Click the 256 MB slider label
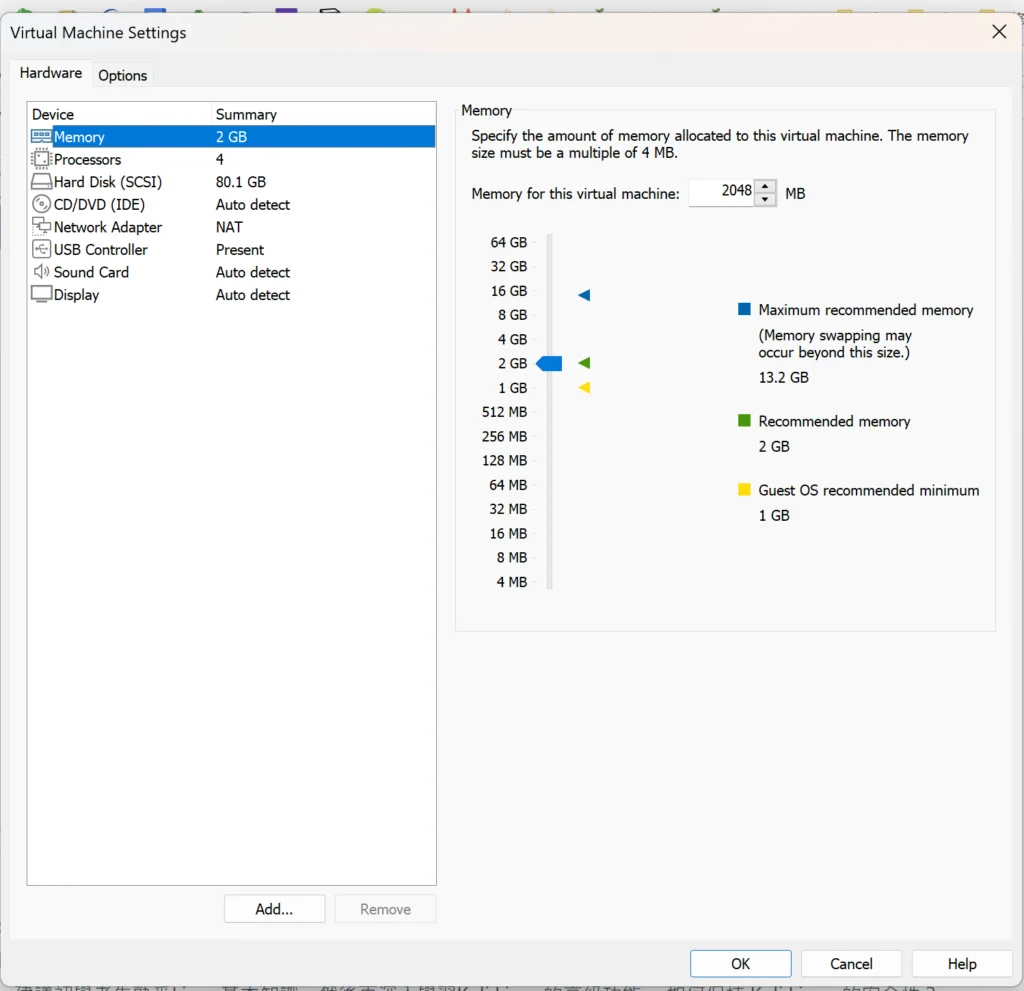 coord(504,436)
